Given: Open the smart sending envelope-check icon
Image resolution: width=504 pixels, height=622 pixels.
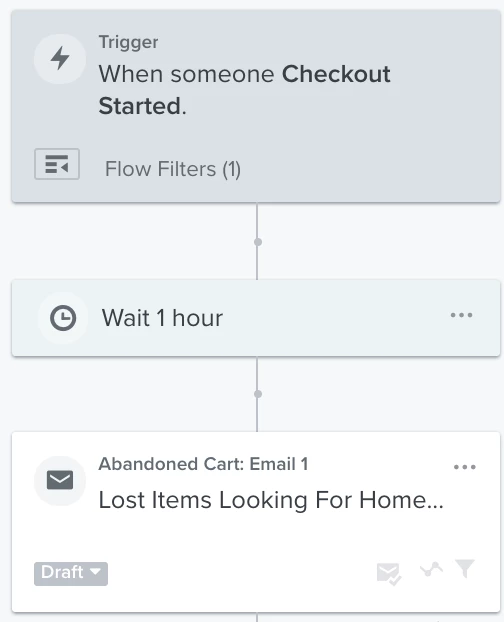Looking at the screenshot, I should pyautogui.click(x=389, y=574).
